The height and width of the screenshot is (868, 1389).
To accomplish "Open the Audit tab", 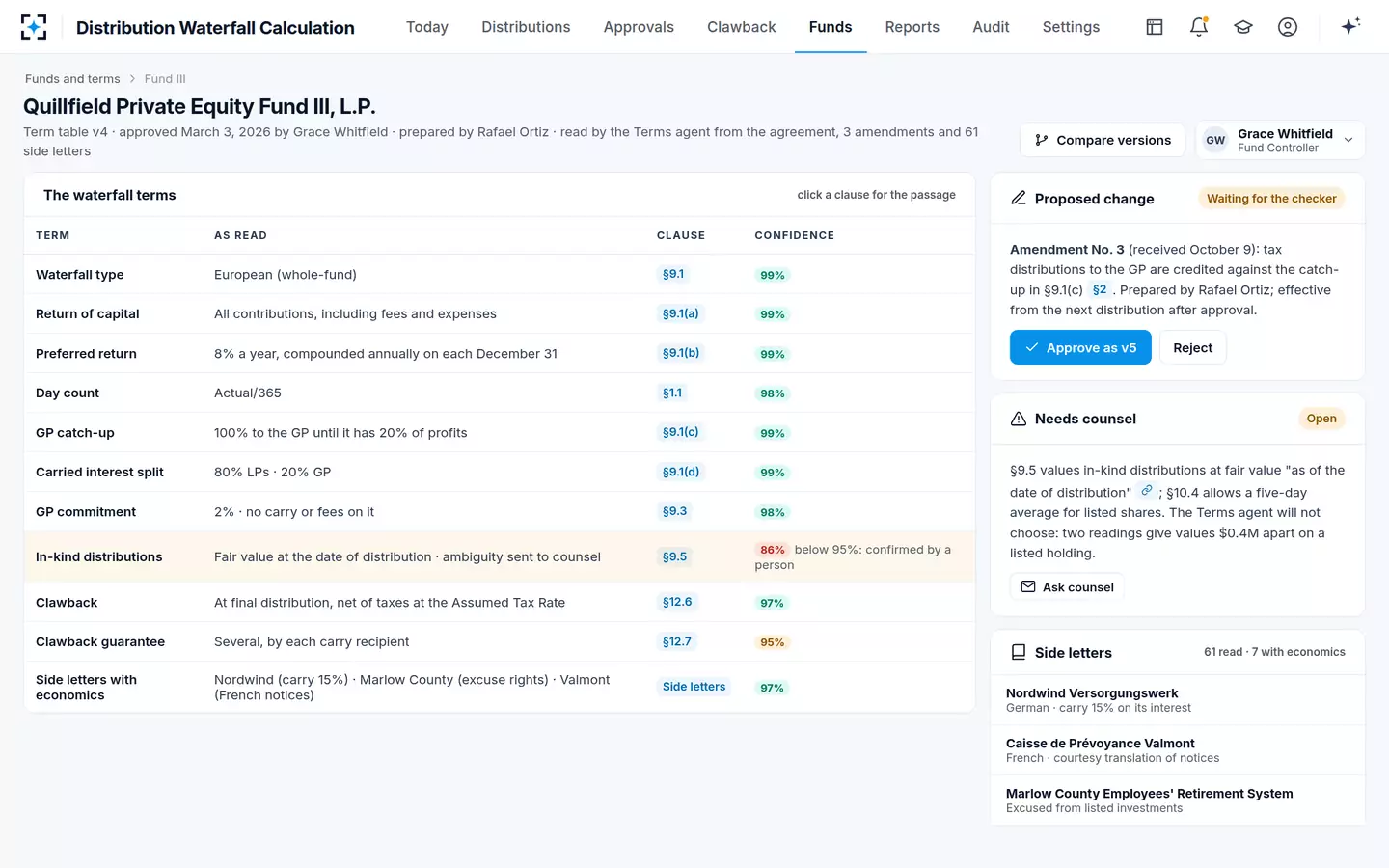I will pyautogui.click(x=991, y=27).
